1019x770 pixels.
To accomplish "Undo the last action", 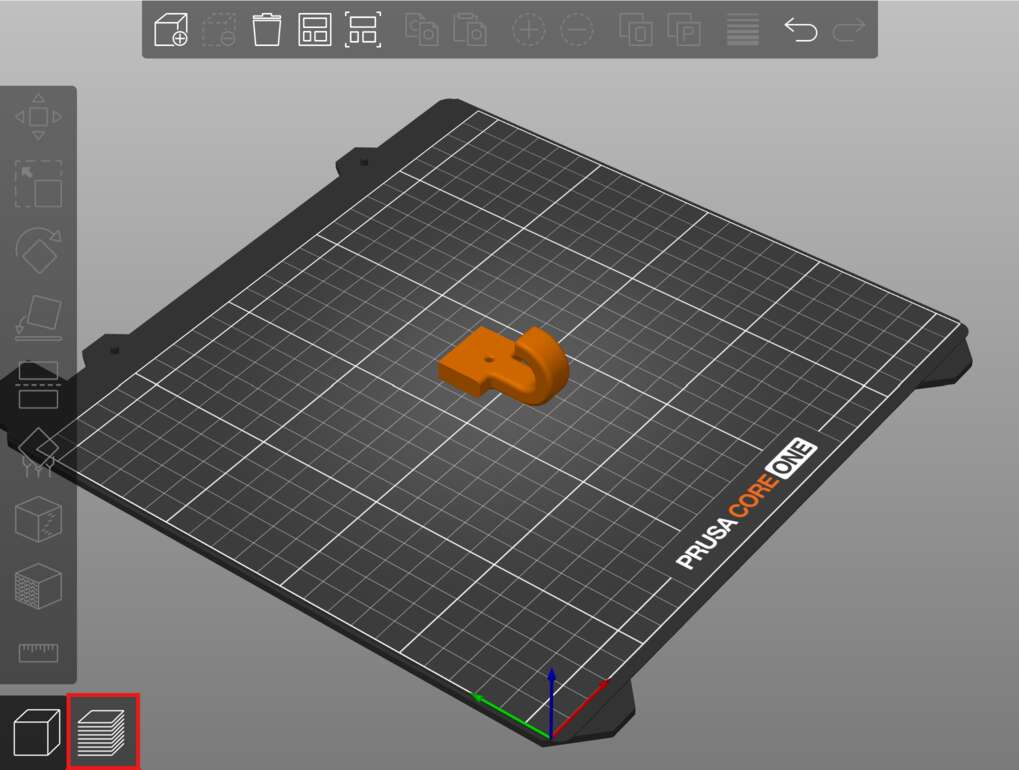I will [801, 30].
